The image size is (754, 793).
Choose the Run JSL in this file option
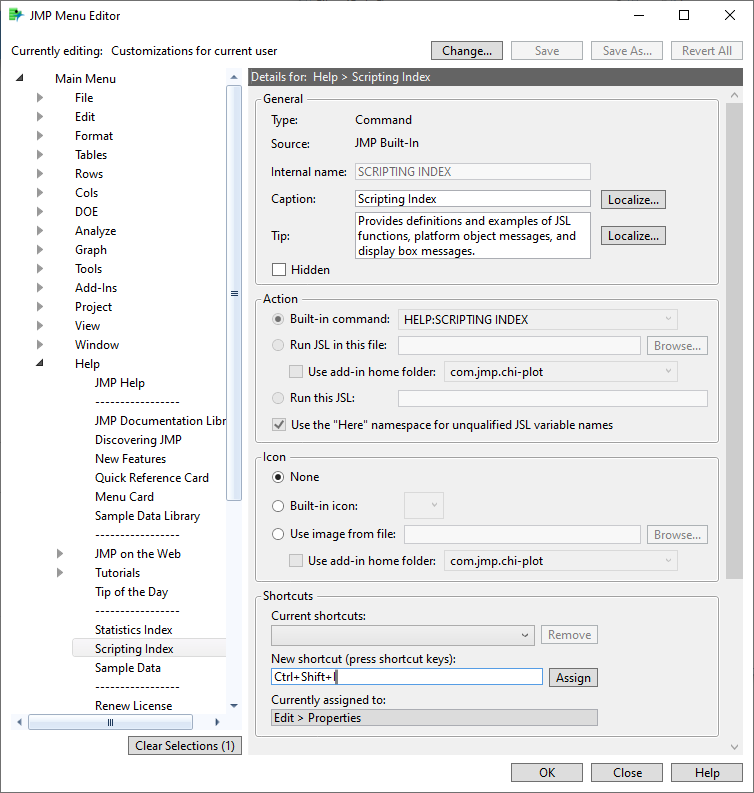coord(278,345)
